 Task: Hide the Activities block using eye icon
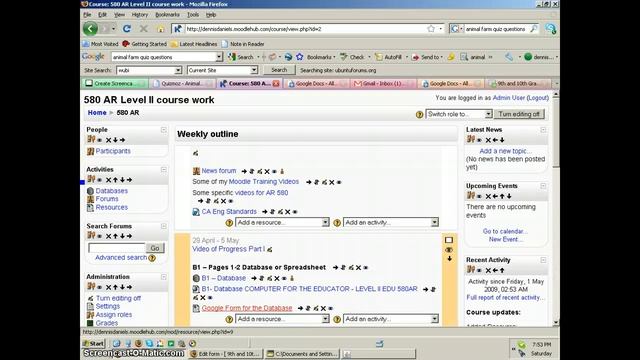click(100, 180)
